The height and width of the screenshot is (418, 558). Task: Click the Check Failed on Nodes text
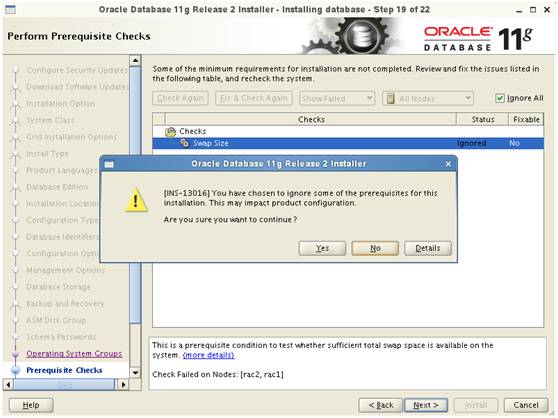coord(218,374)
